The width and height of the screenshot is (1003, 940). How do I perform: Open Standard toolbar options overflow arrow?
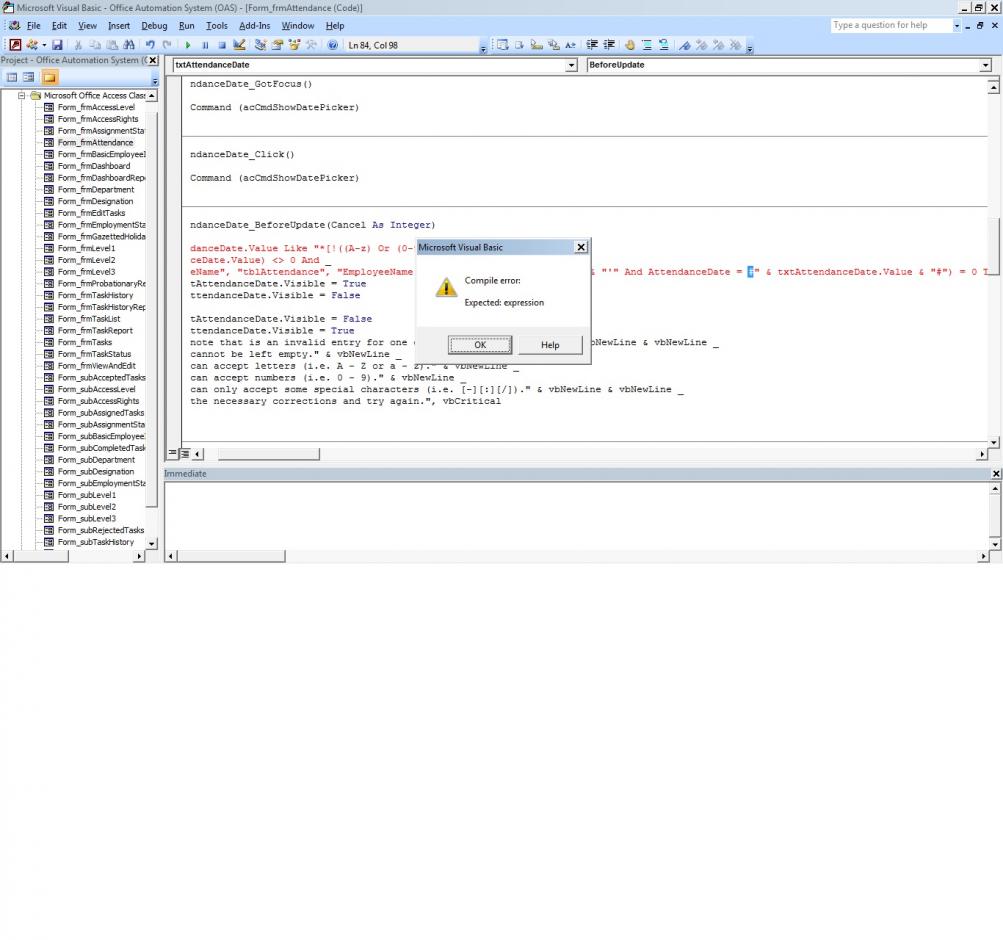(483, 47)
